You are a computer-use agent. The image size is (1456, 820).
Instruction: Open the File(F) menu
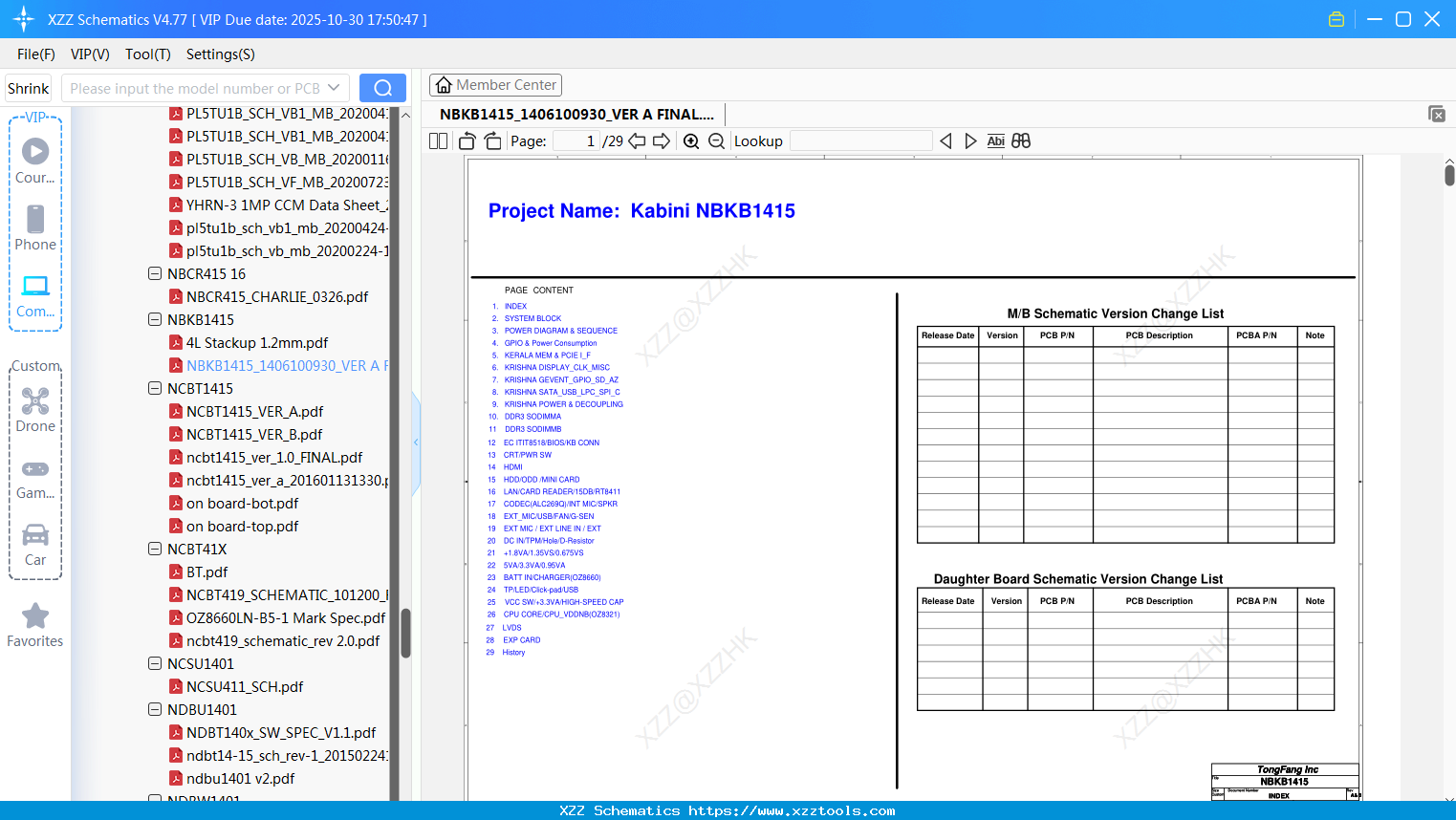point(36,54)
